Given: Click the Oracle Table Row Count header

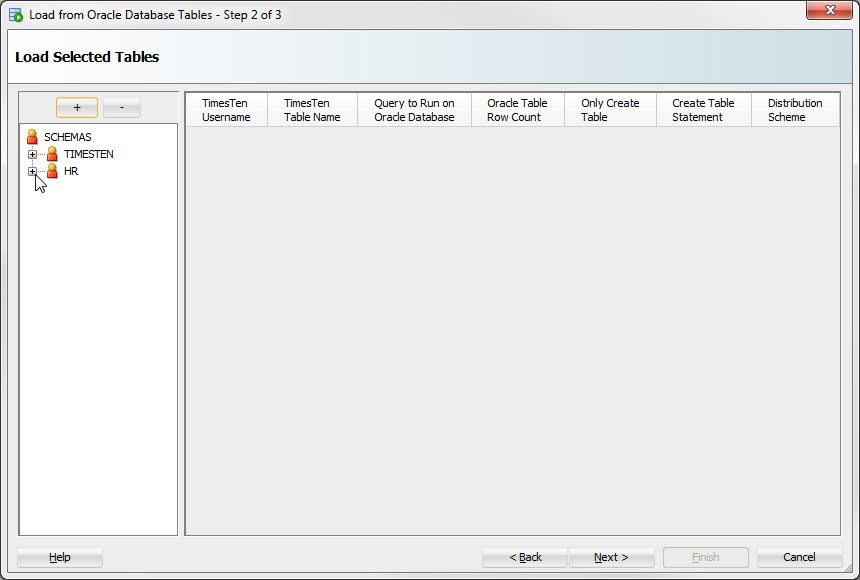Looking at the screenshot, I should pos(518,110).
